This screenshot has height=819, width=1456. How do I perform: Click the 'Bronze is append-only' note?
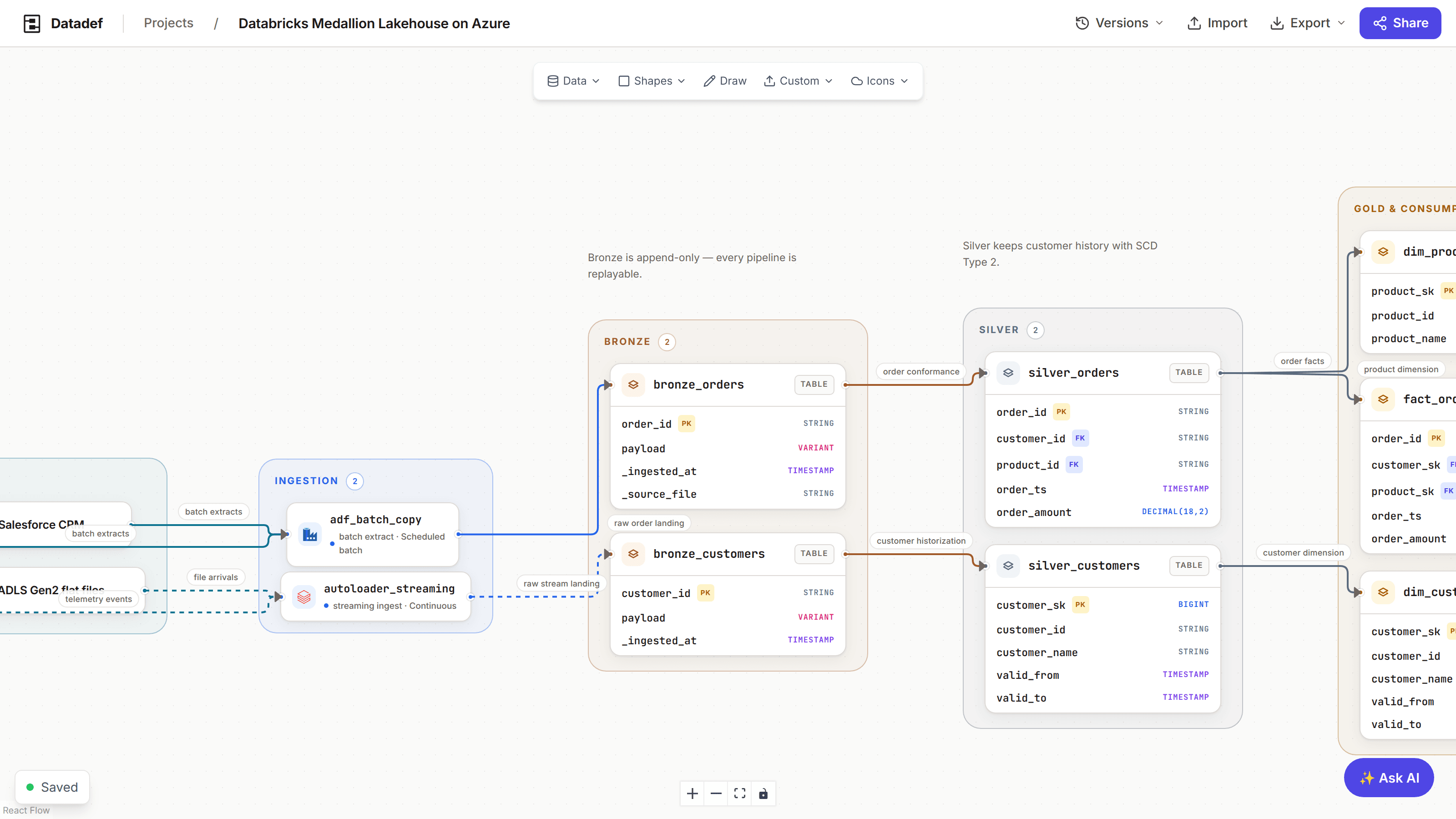(x=692, y=266)
